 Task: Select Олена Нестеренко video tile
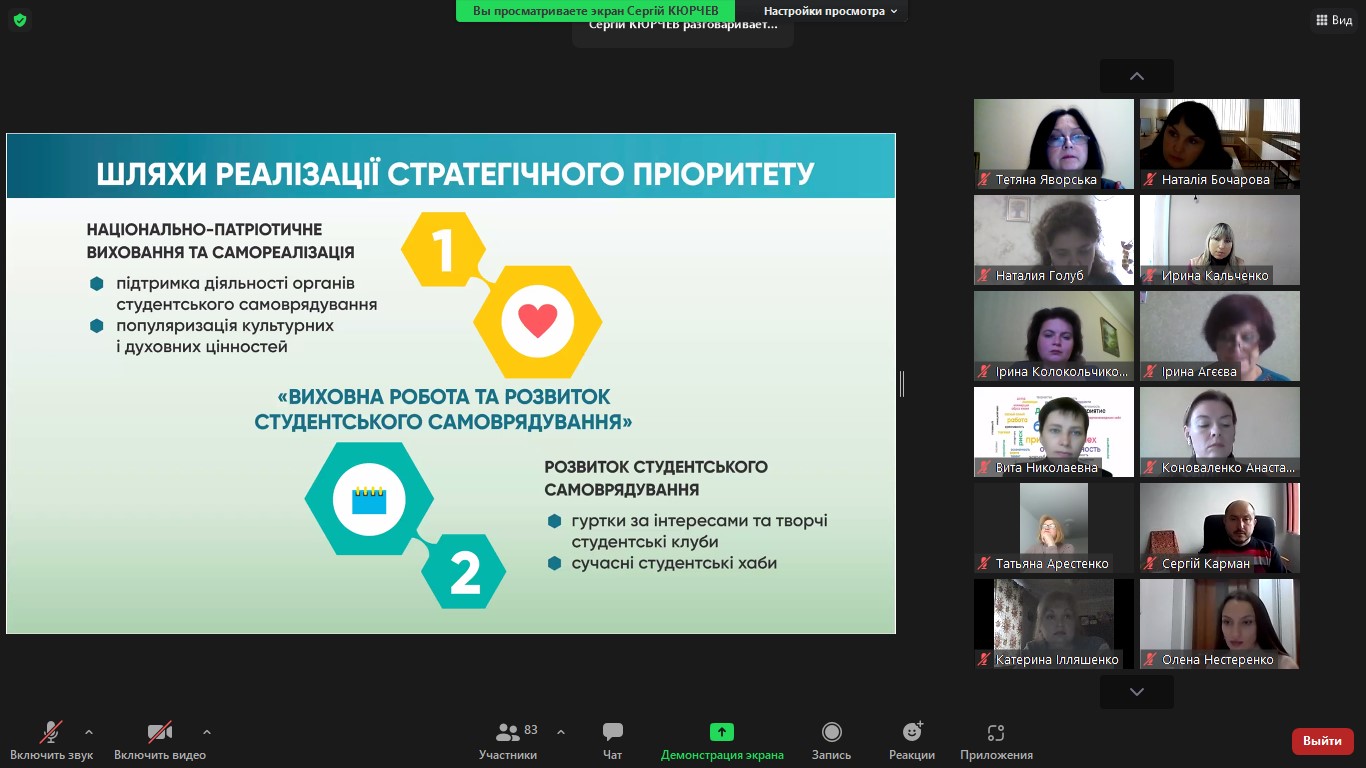(x=1220, y=624)
